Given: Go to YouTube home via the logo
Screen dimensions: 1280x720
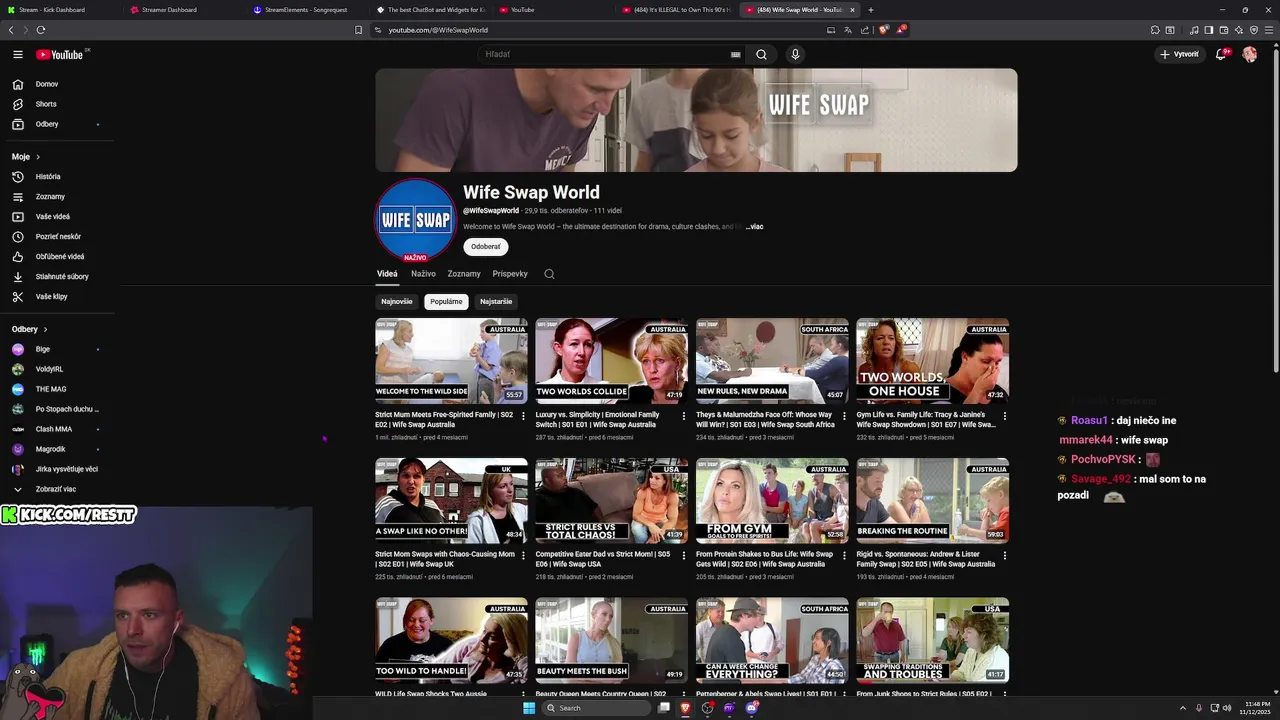Looking at the screenshot, I should 60,55.
